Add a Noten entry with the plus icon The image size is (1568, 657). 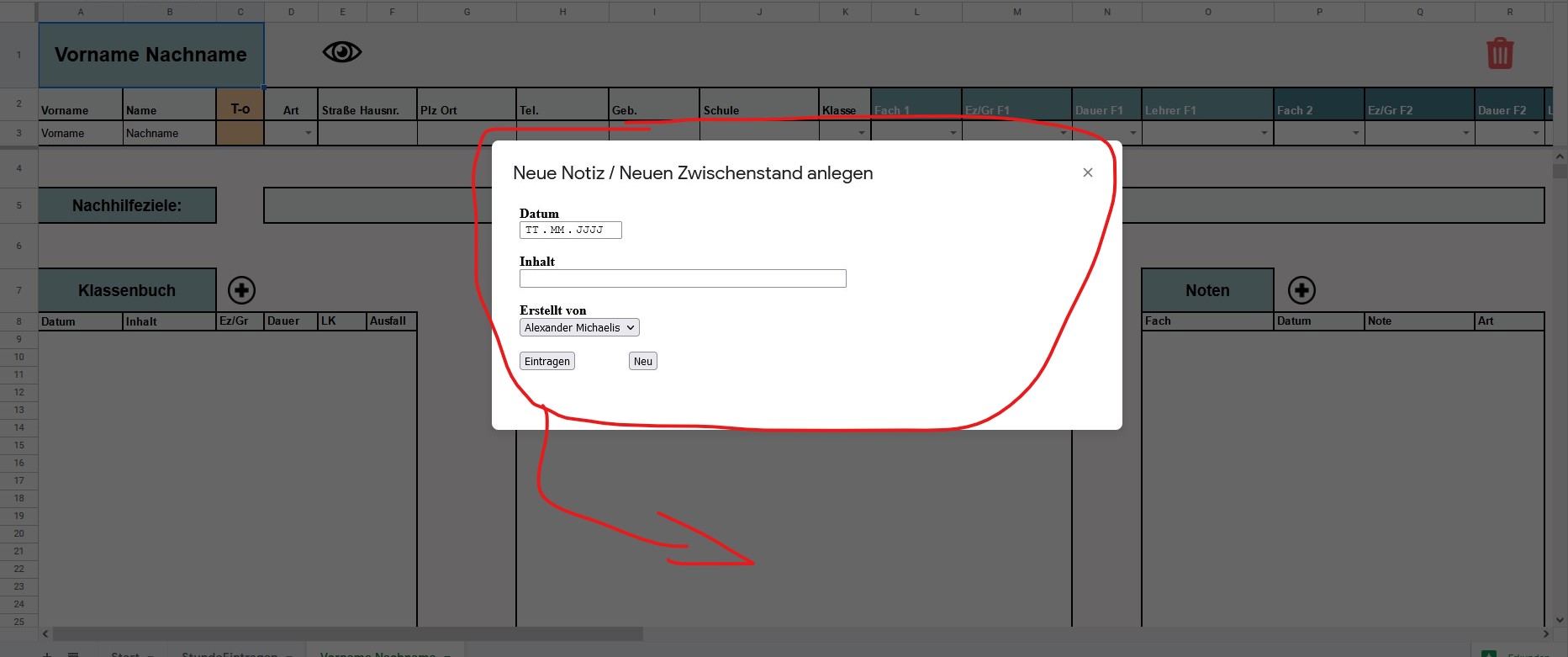pos(1301,290)
